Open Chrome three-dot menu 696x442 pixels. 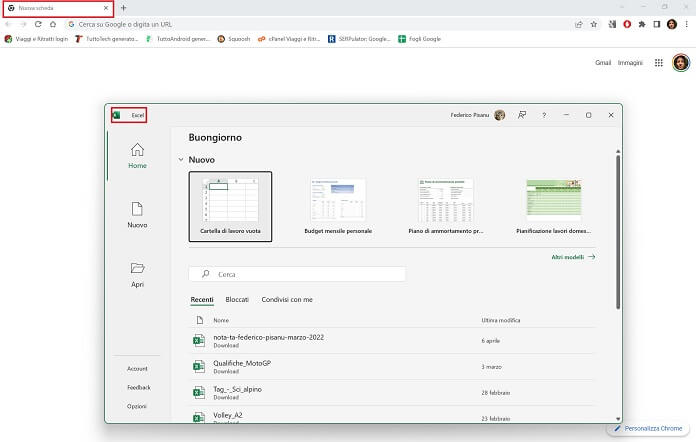pos(687,24)
